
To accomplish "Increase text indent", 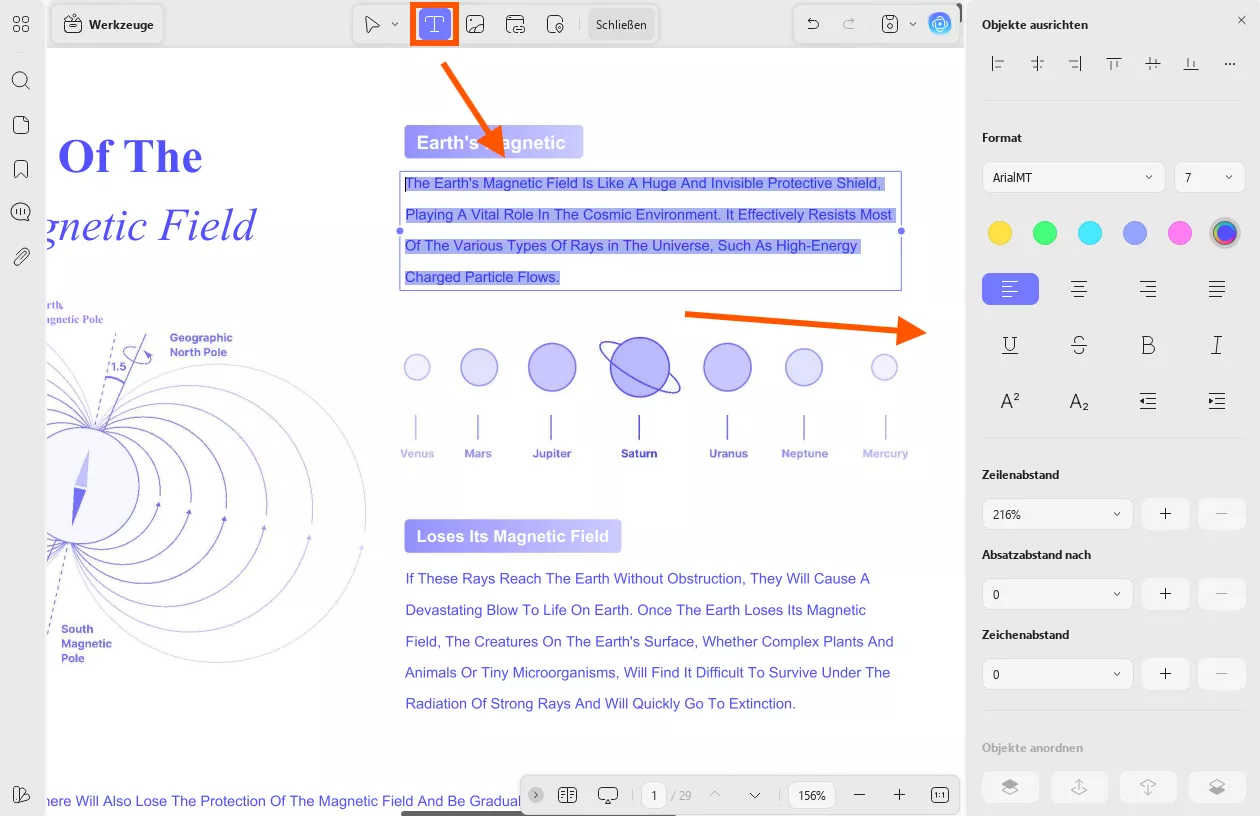I will (1217, 401).
